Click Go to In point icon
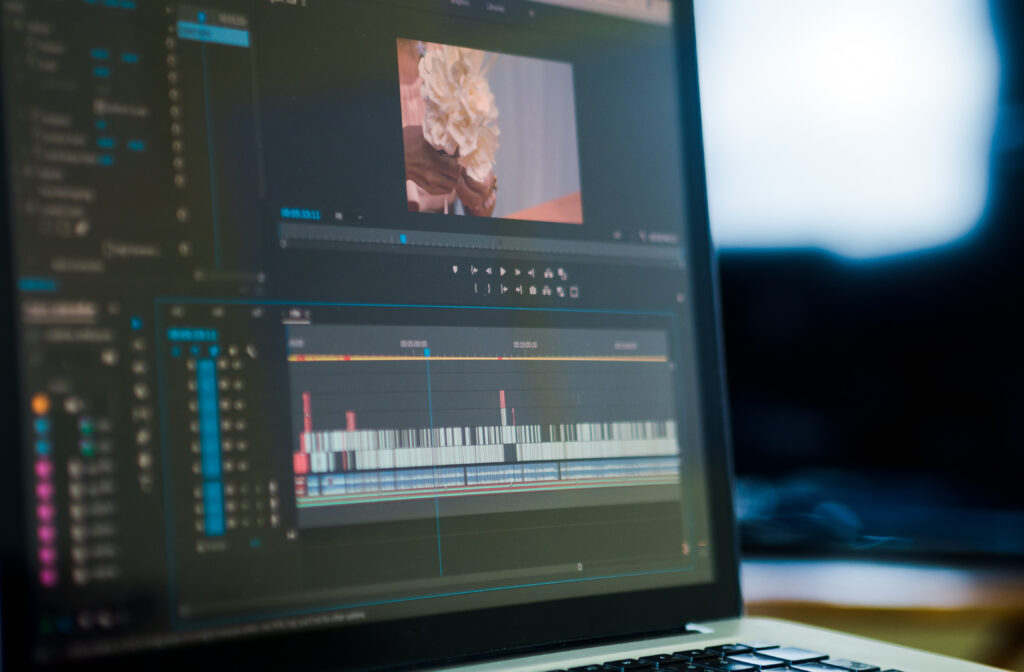This screenshot has width=1024, height=672. 473,270
